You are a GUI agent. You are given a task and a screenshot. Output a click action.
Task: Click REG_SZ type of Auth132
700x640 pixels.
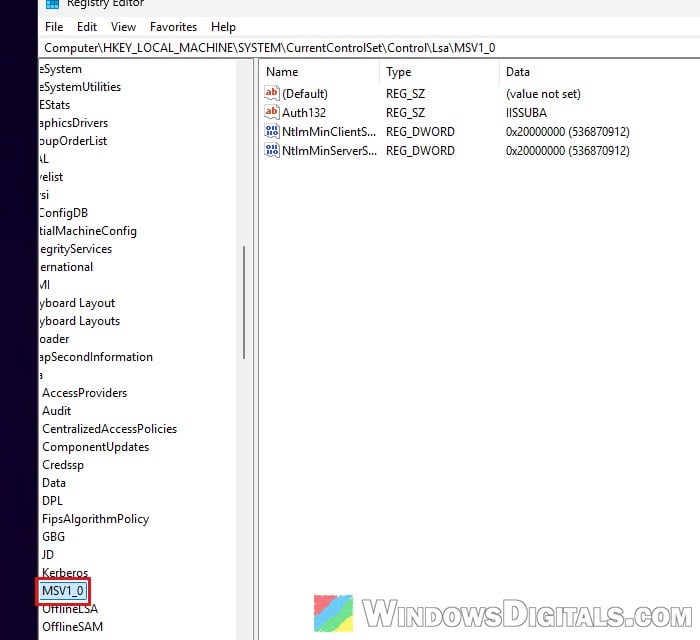coord(405,112)
